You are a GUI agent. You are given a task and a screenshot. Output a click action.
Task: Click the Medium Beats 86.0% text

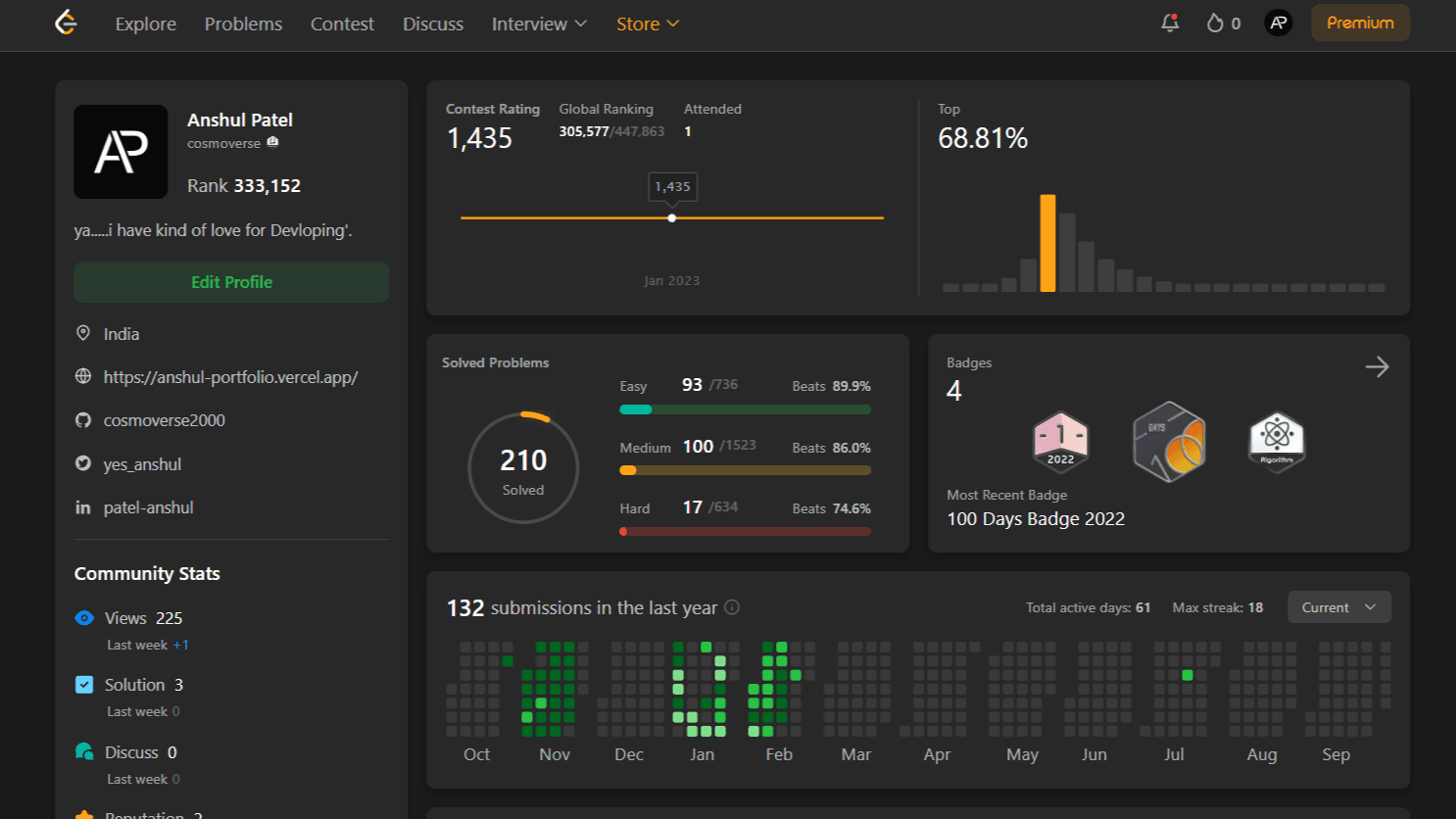tap(831, 448)
